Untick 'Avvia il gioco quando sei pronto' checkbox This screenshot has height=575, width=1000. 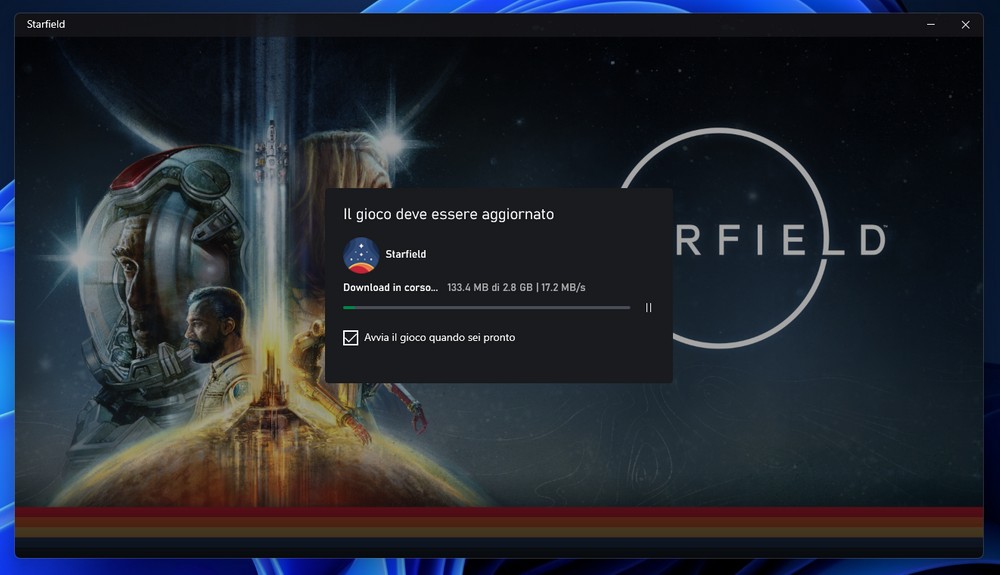click(350, 338)
